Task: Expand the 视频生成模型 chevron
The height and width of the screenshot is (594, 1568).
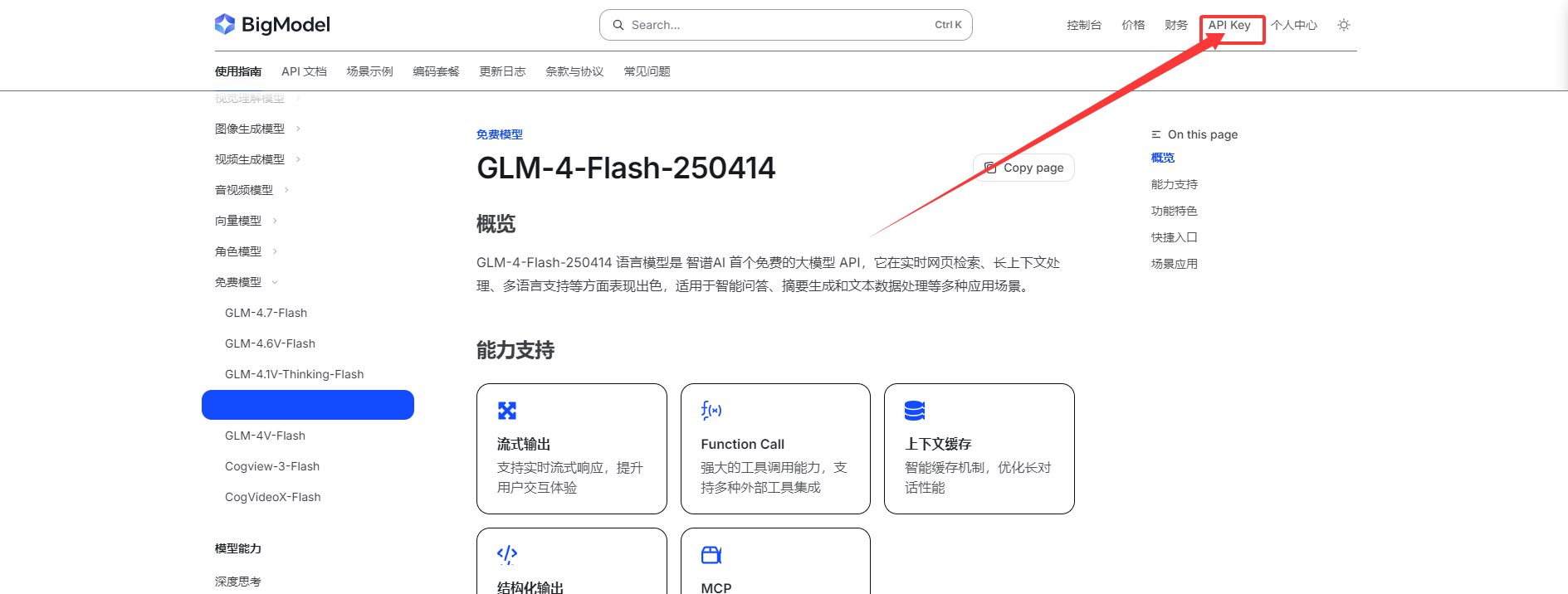Action: coord(299,159)
